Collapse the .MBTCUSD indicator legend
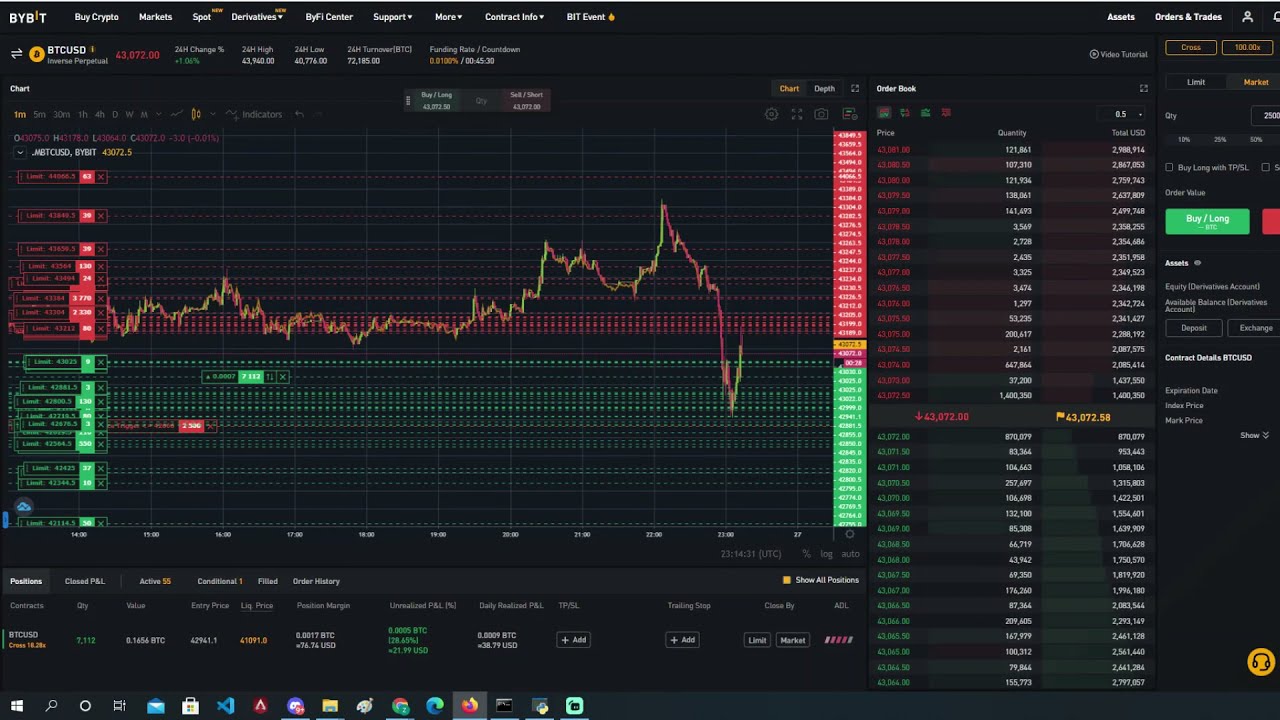Viewport: 1280px width, 720px height. [x=20, y=152]
